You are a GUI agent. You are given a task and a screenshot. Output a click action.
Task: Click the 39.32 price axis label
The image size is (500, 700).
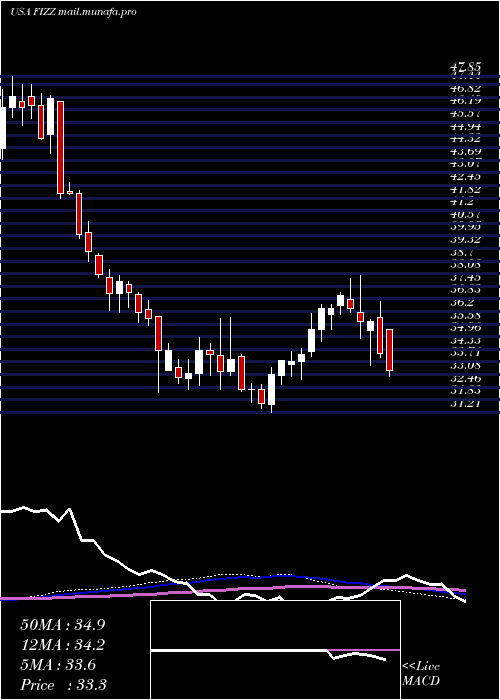pos(465,240)
